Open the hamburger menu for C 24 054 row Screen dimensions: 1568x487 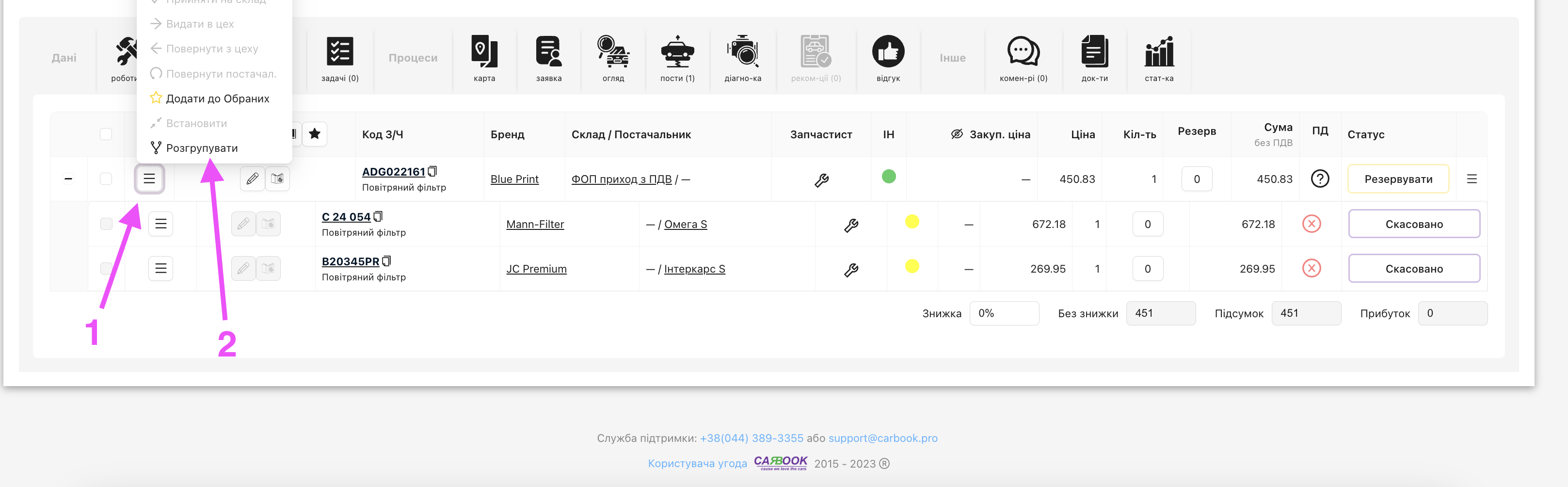tap(160, 224)
